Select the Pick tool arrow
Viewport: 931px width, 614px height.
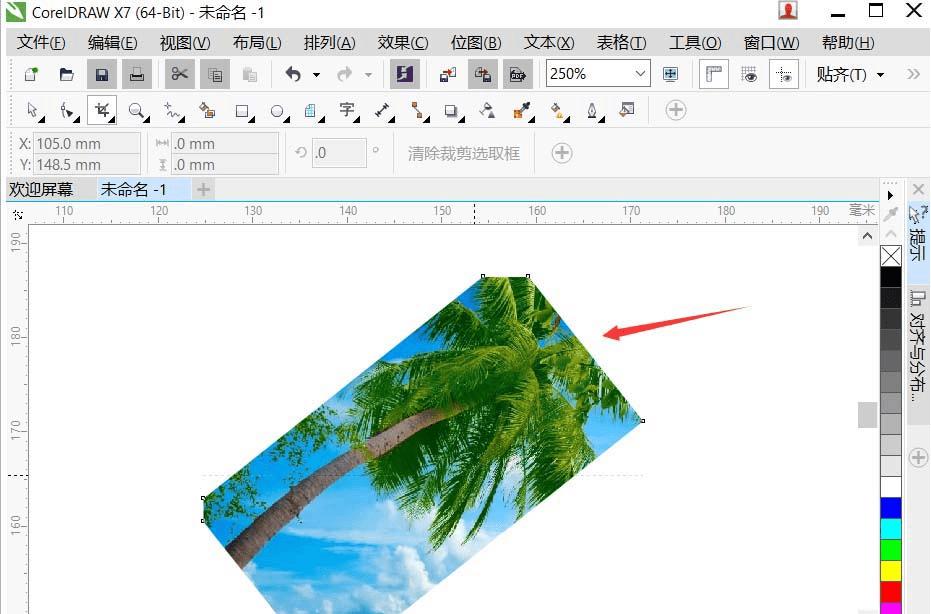point(33,110)
